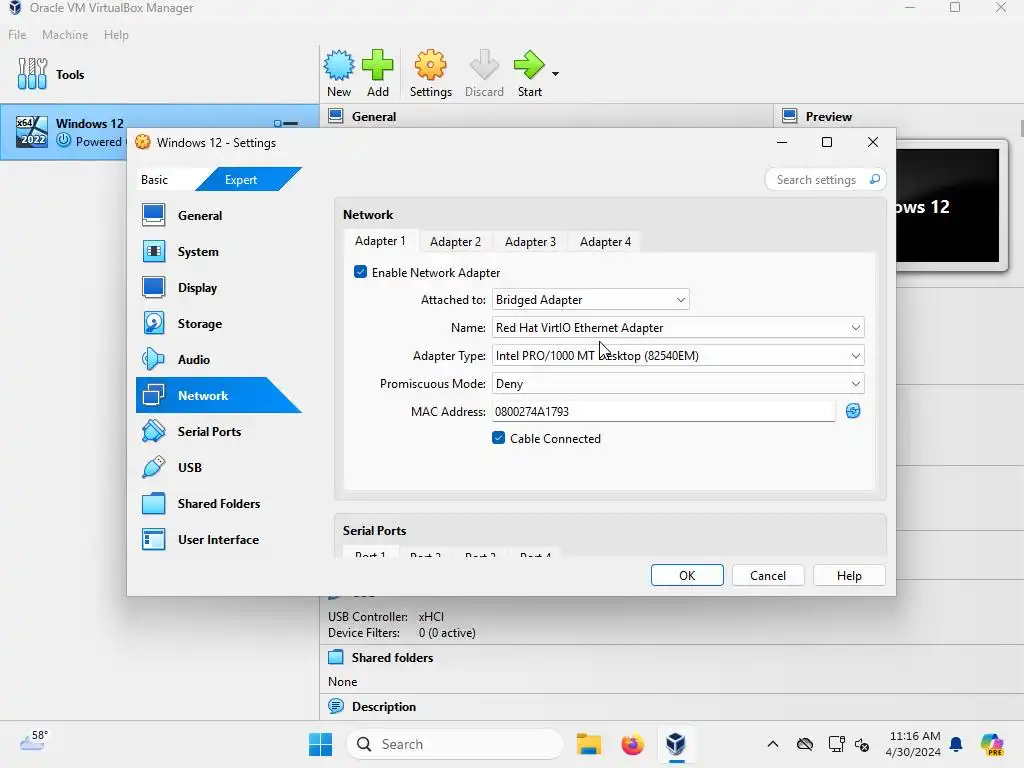Click Shared folders section icon in Manager
Image resolution: width=1024 pixels, height=768 pixels.
pyautogui.click(x=336, y=657)
